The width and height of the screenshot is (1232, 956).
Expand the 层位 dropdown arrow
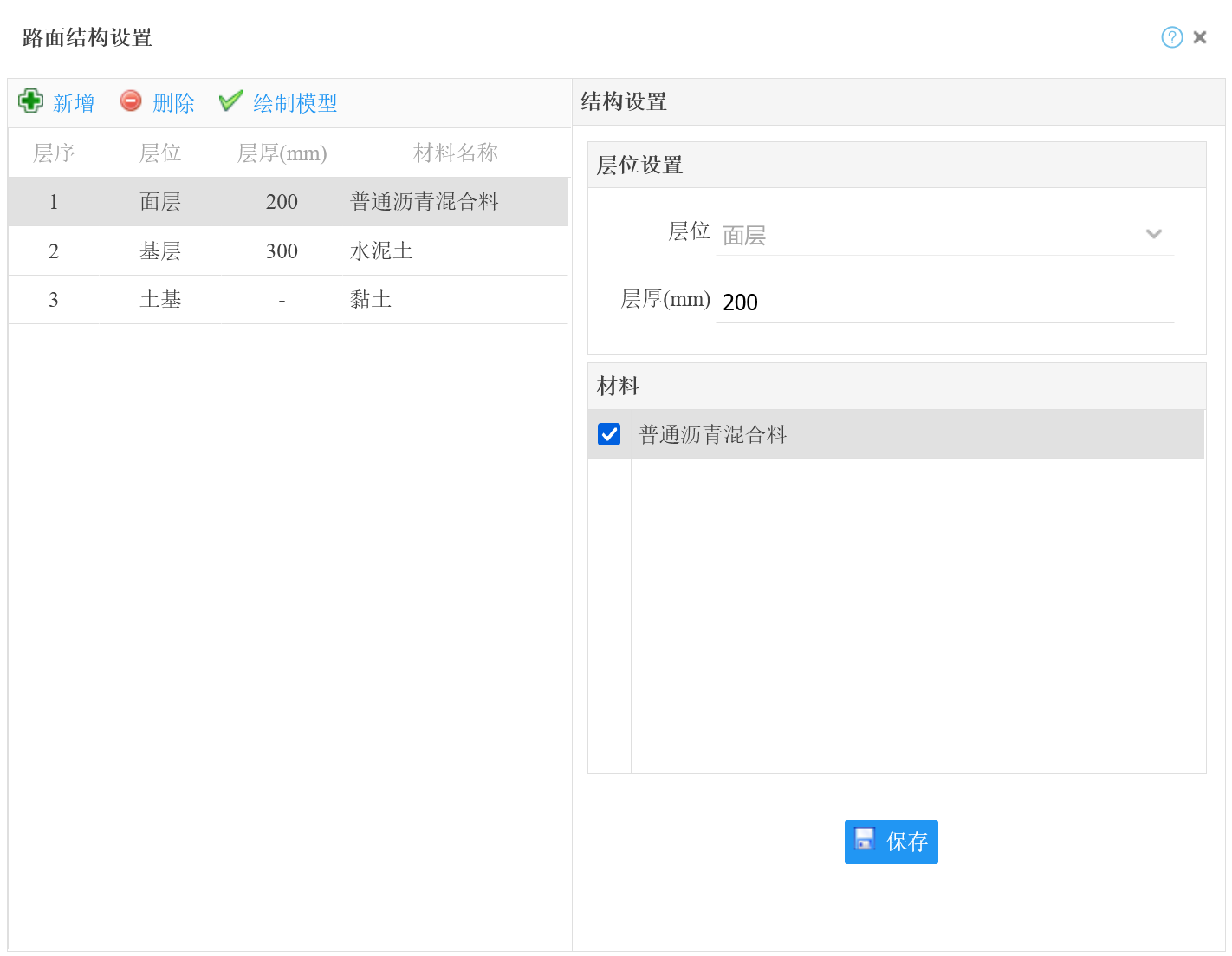click(1153, 234)
